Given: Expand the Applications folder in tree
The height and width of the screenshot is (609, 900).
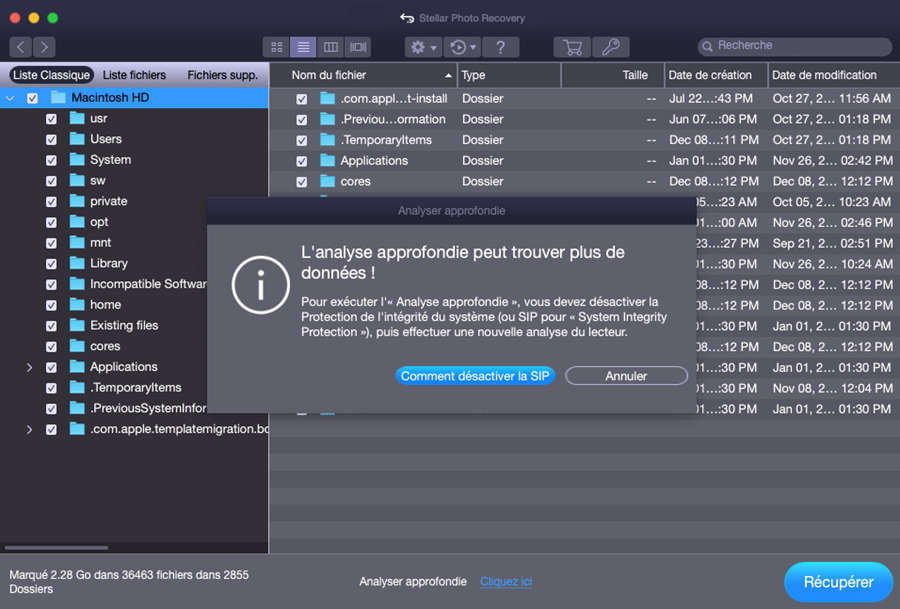Looking at the screenshot, I should click(x=29, y=367).
